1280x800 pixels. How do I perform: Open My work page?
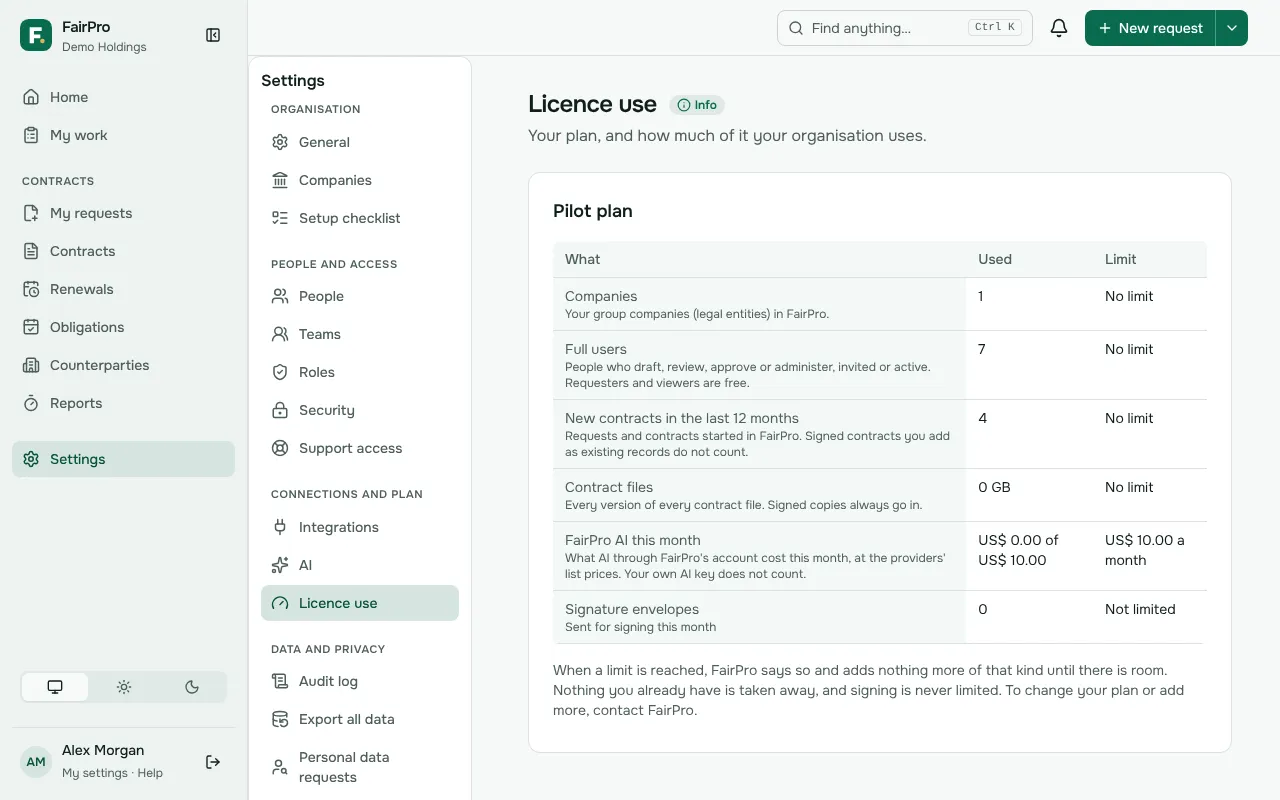click(123, 135)
